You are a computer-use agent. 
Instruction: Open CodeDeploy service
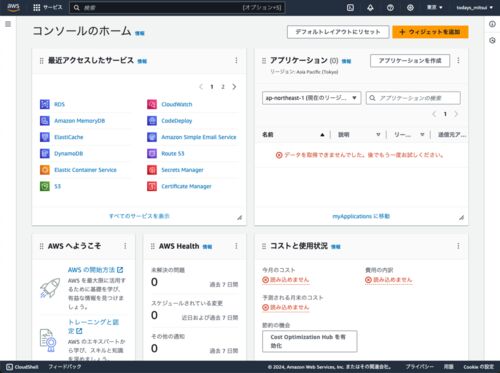pos(177,121)
